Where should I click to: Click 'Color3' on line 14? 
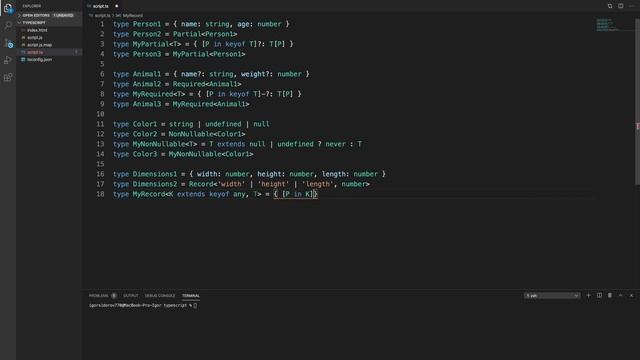144,154
